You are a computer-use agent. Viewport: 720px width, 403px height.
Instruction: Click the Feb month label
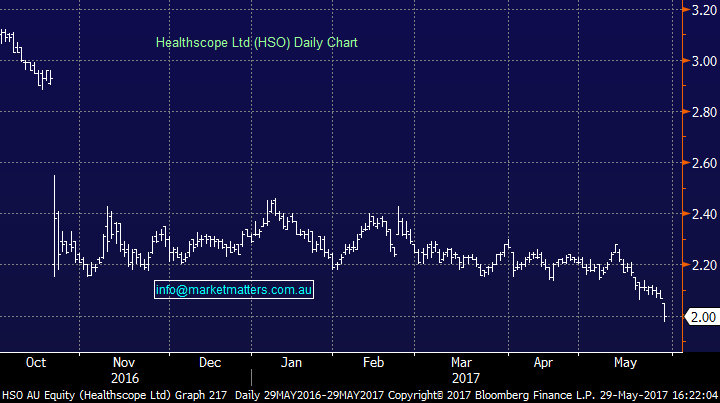click(373, 363)
